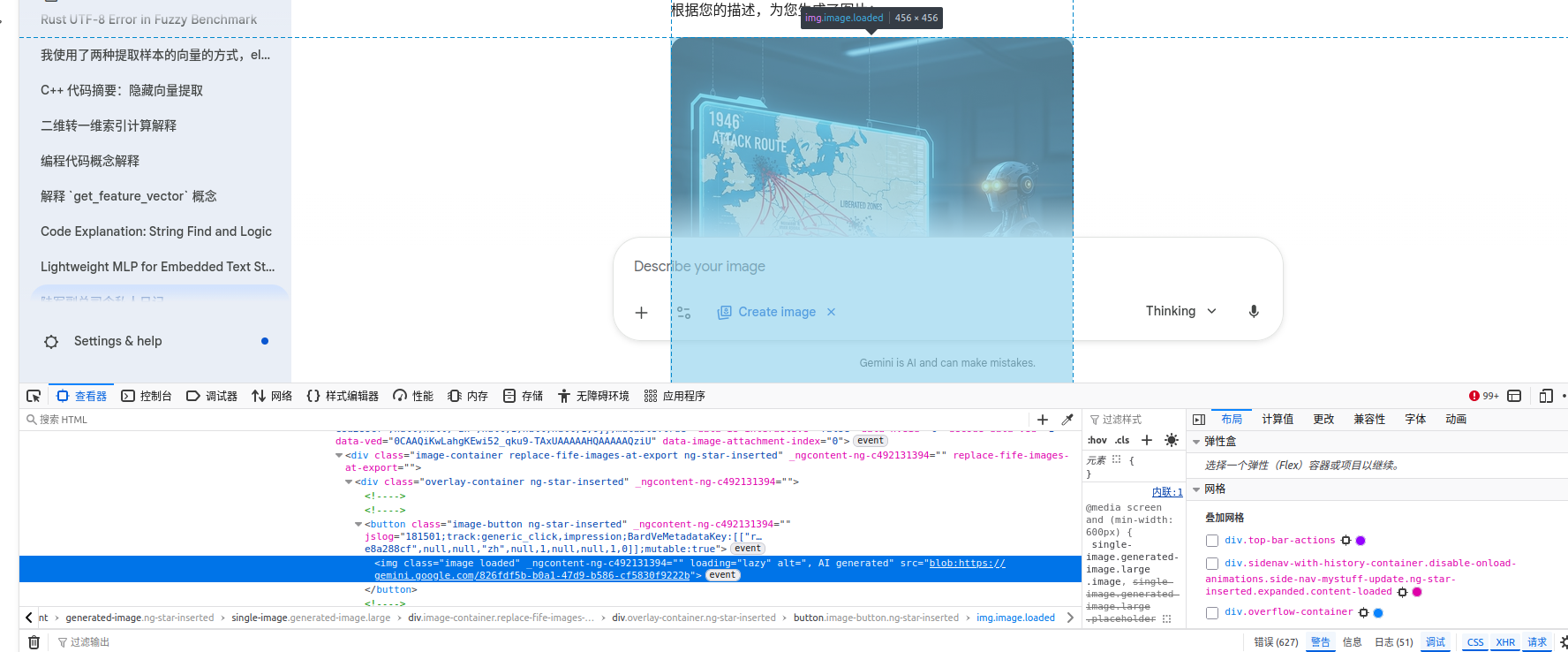Click the responsive design mode icon
This screenshot has width=1568, height=652.
coord(1546,396)
